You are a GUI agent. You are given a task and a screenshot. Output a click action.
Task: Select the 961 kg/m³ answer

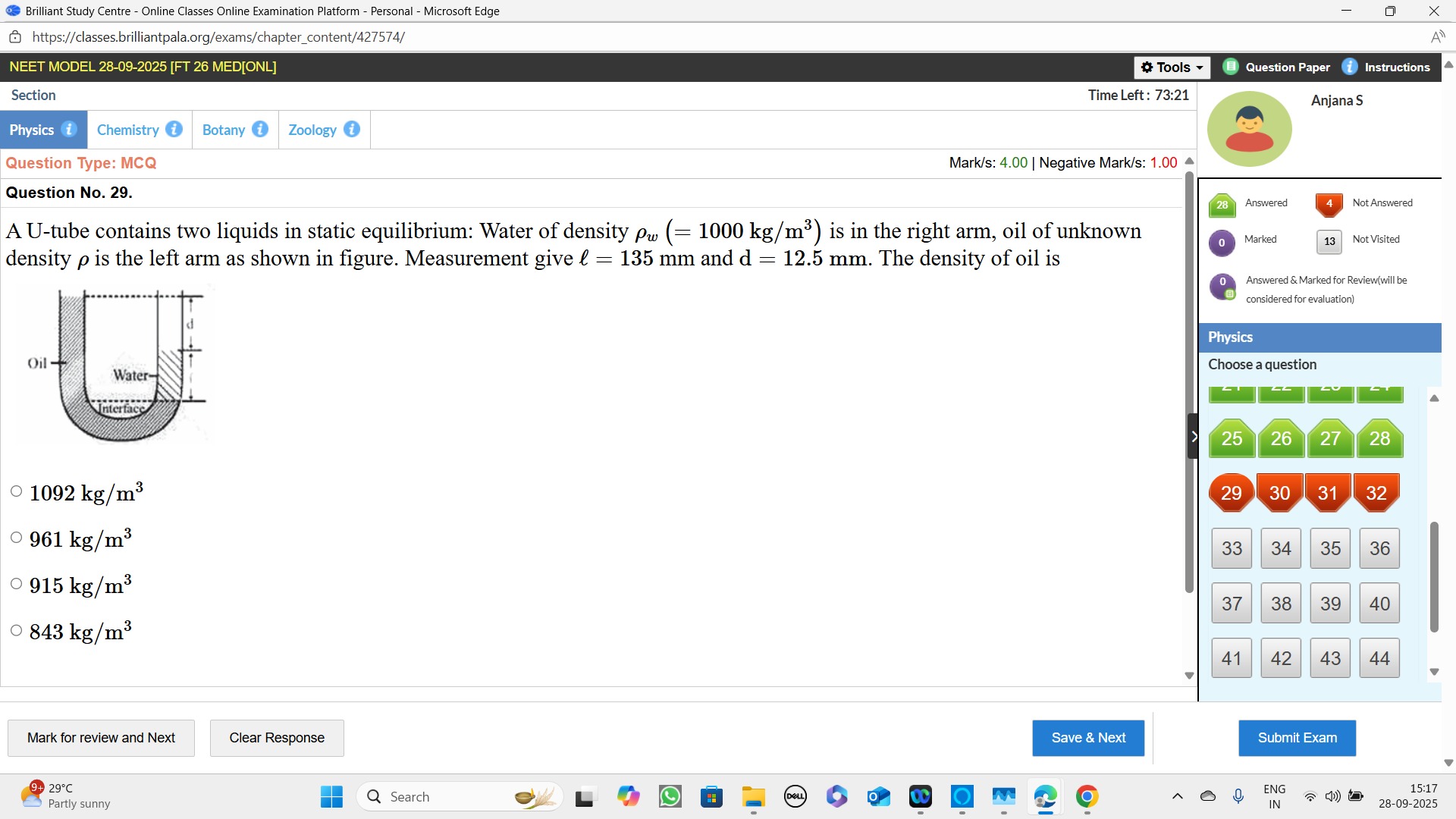17,538
